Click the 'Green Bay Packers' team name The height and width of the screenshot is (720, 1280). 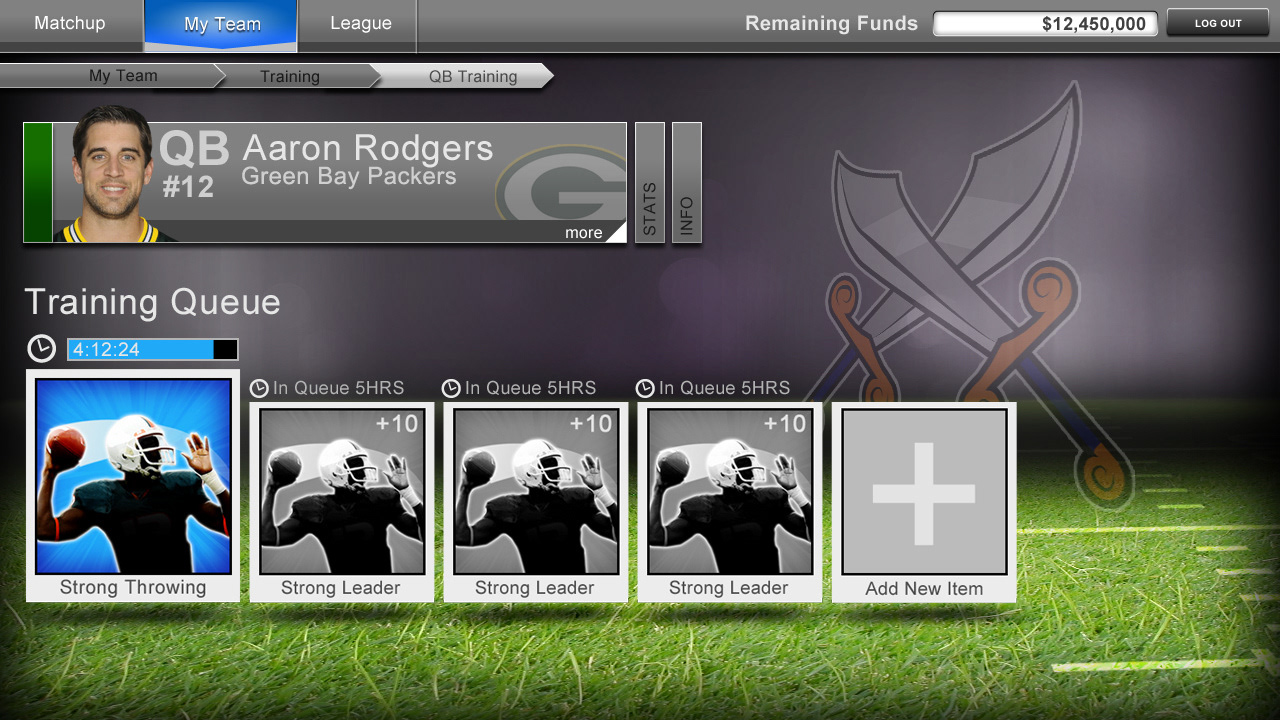tap(349, 177)
